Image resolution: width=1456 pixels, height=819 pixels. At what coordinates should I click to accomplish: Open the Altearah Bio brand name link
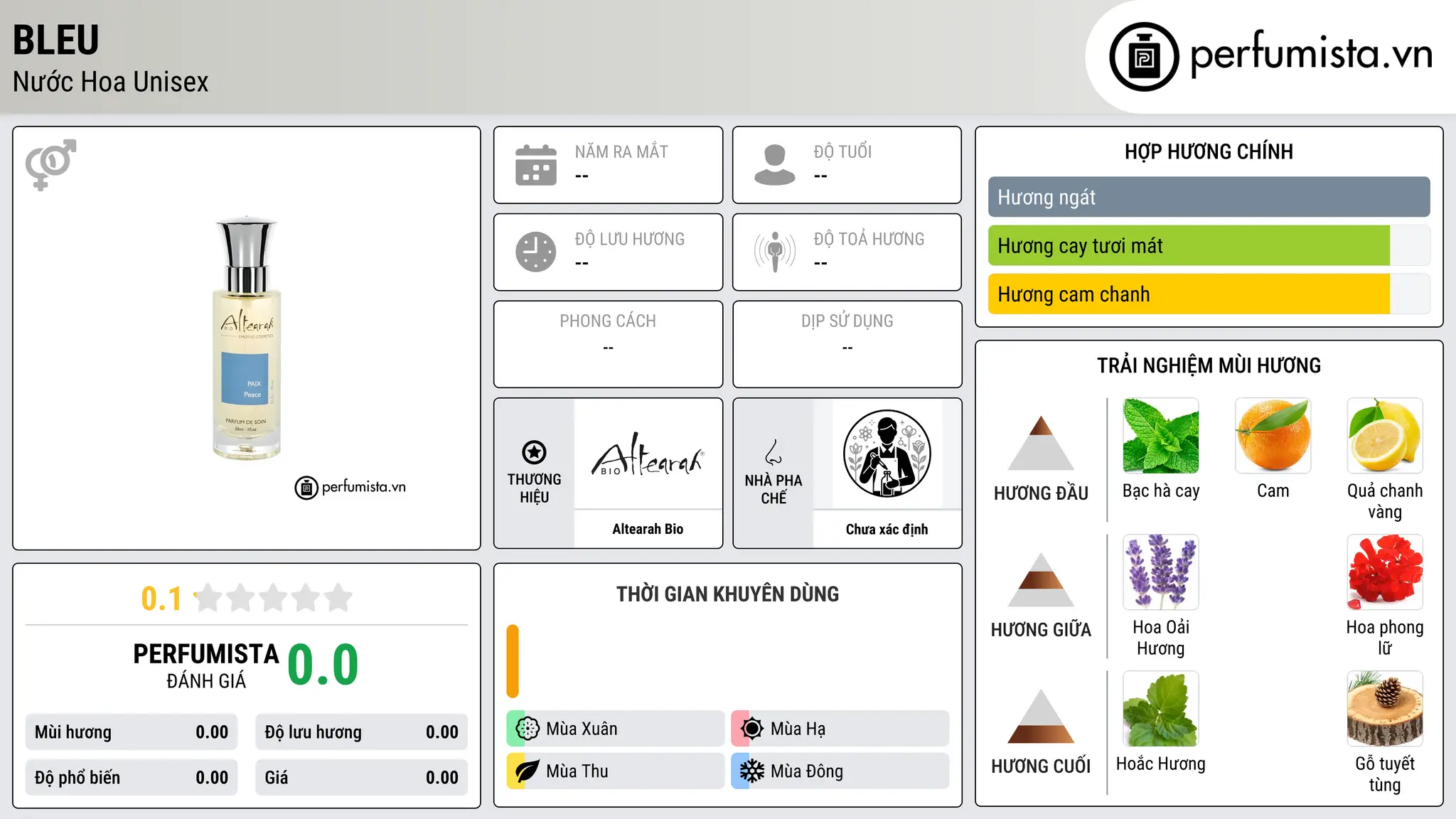(x=648, y=529)
